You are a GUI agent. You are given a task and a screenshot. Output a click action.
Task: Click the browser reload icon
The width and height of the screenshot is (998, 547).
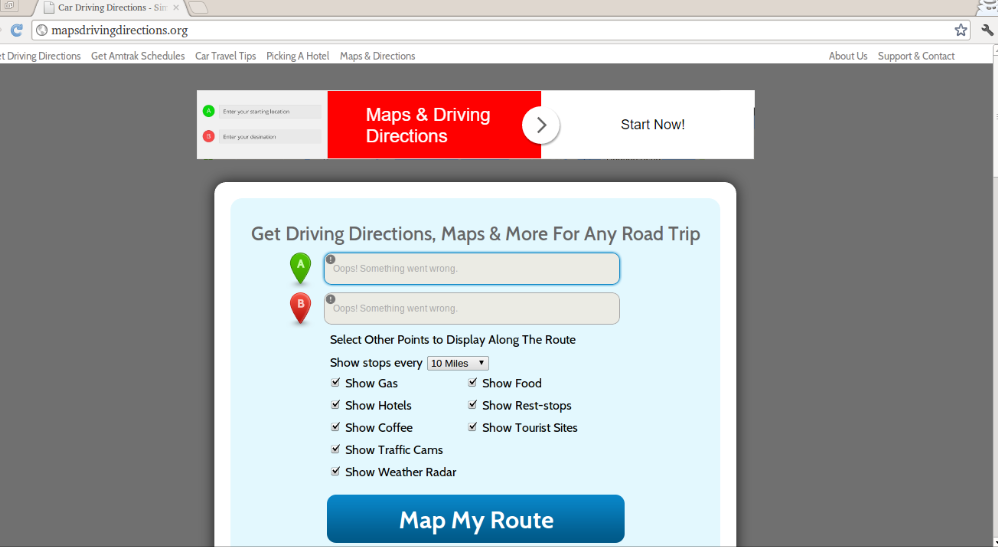(17, 30)
